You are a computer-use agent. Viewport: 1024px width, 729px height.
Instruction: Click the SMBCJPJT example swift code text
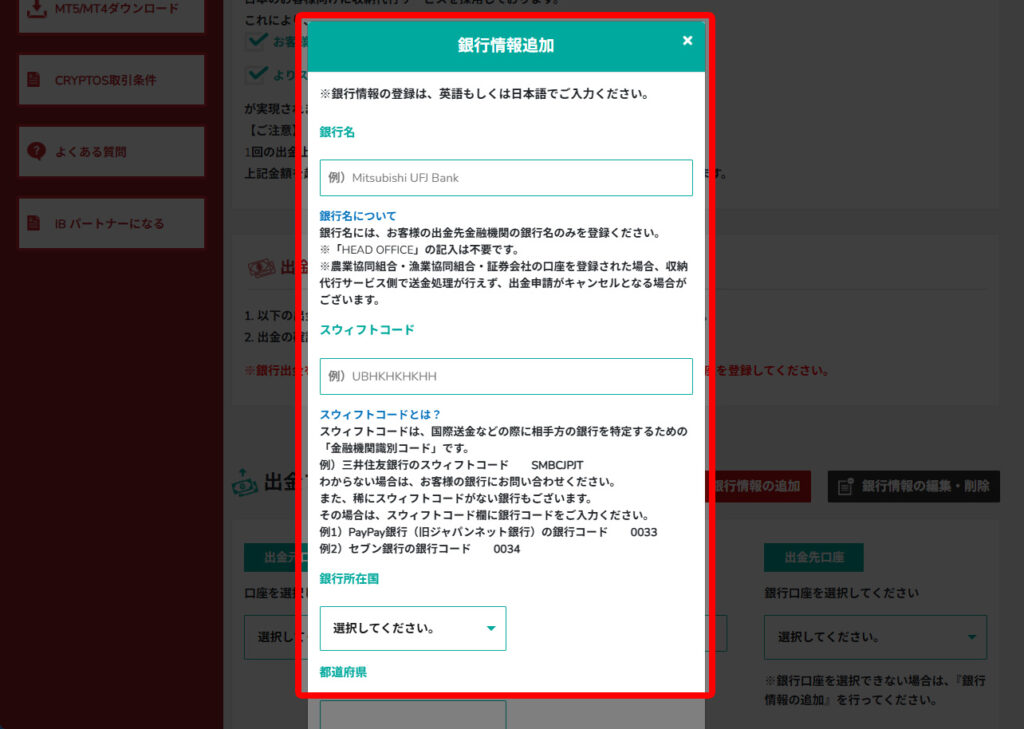[557, 465]
